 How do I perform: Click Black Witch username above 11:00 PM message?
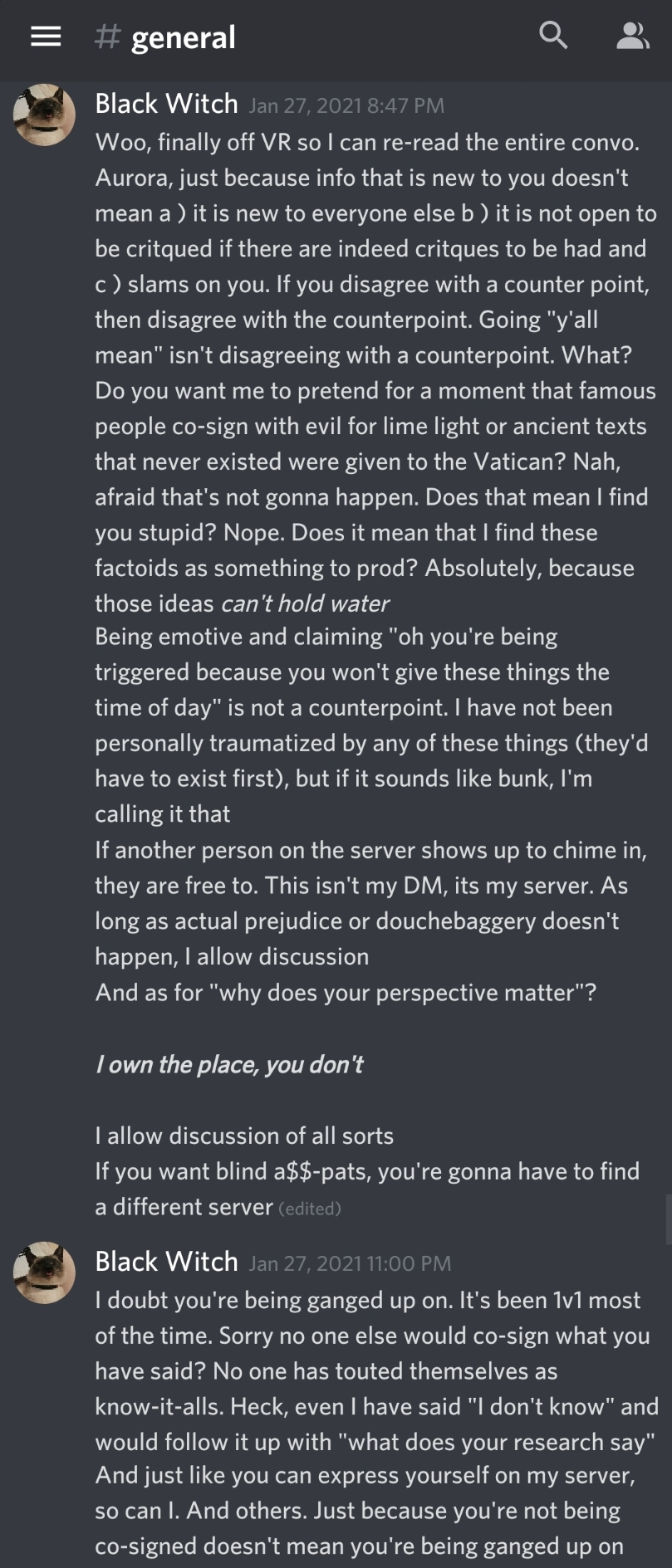tap(166, 1262)
